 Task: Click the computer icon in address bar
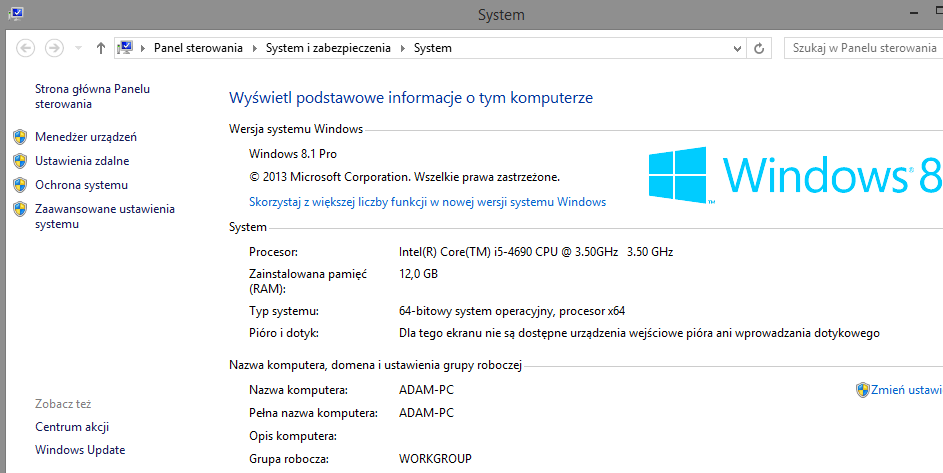[125, 48]
